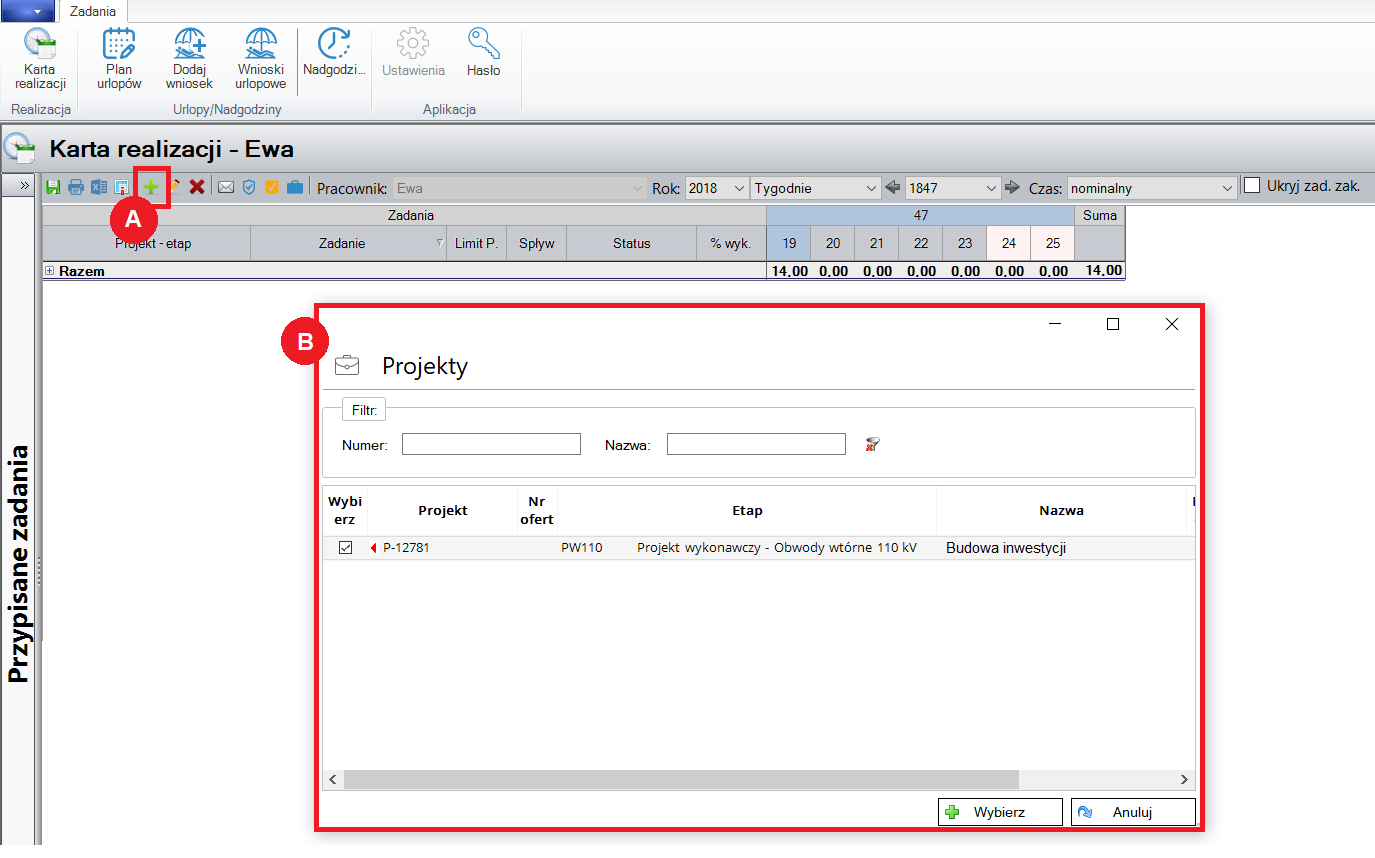Viewport: 1375px width, 858px height.
Task: Click 'Projekt wykonawczy - Obwody wtórne 110 kV'
Action: click(x=777, y=547)
